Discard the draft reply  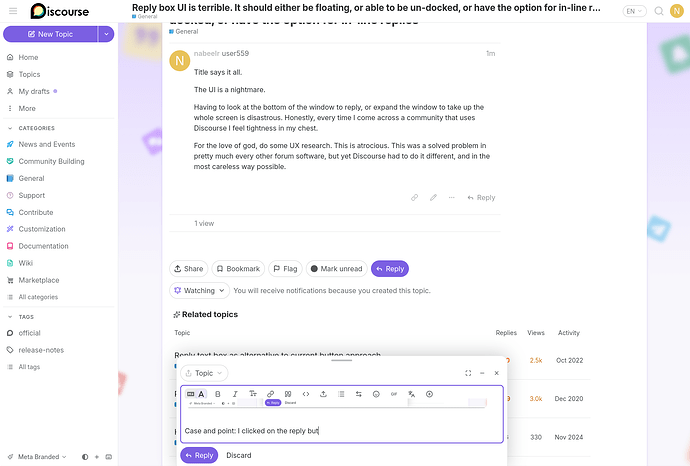pos(239,455)
